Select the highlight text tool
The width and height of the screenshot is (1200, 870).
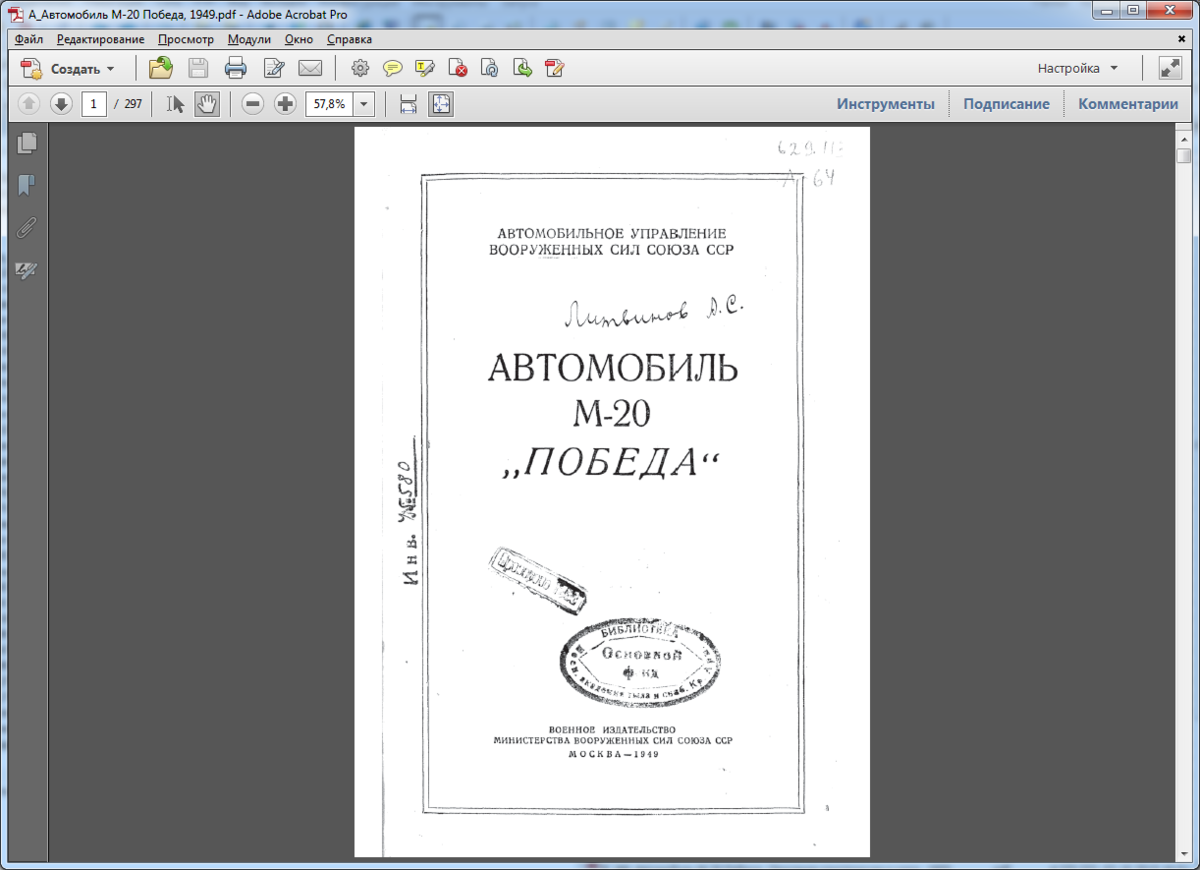pos(425,68)
